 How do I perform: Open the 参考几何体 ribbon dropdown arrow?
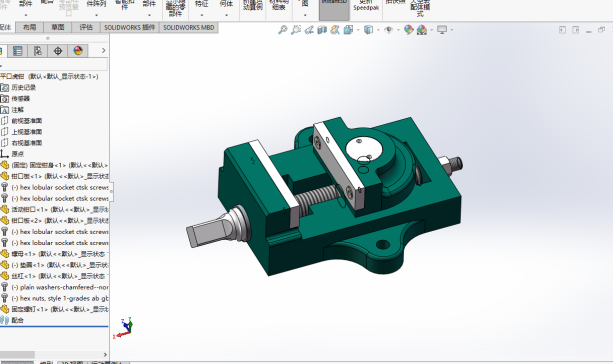coord(226,15)
